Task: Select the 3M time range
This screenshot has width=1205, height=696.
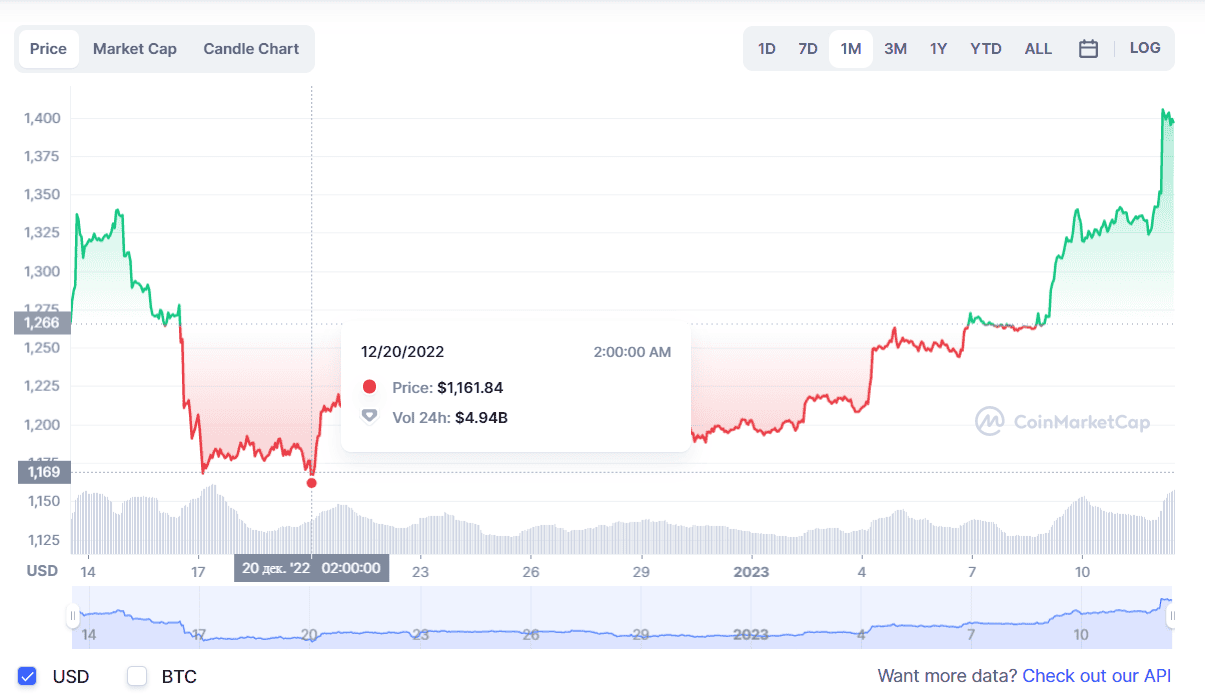Action: click(x=895, y=49)
